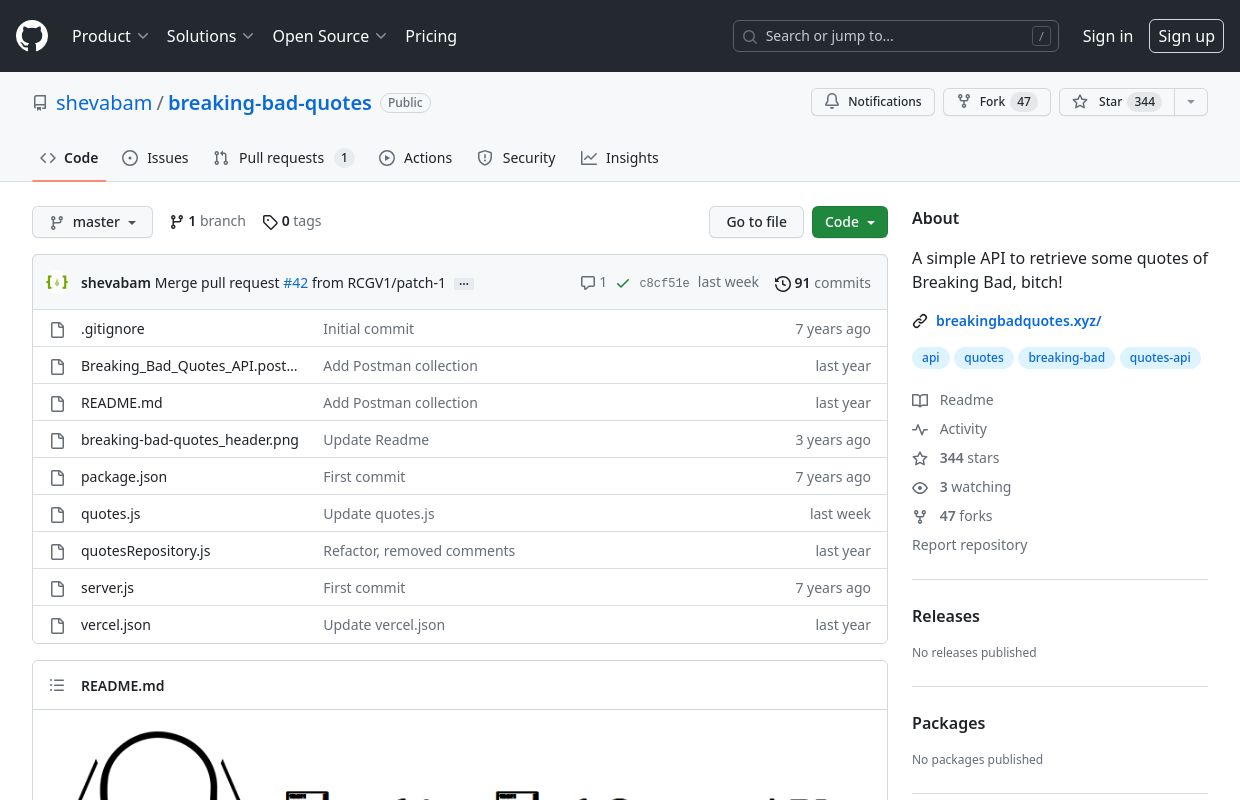Click the GitHub logo icon
Image resolution: width=1240 pixels, height=800 pixels.
click(x=32, y=36)
